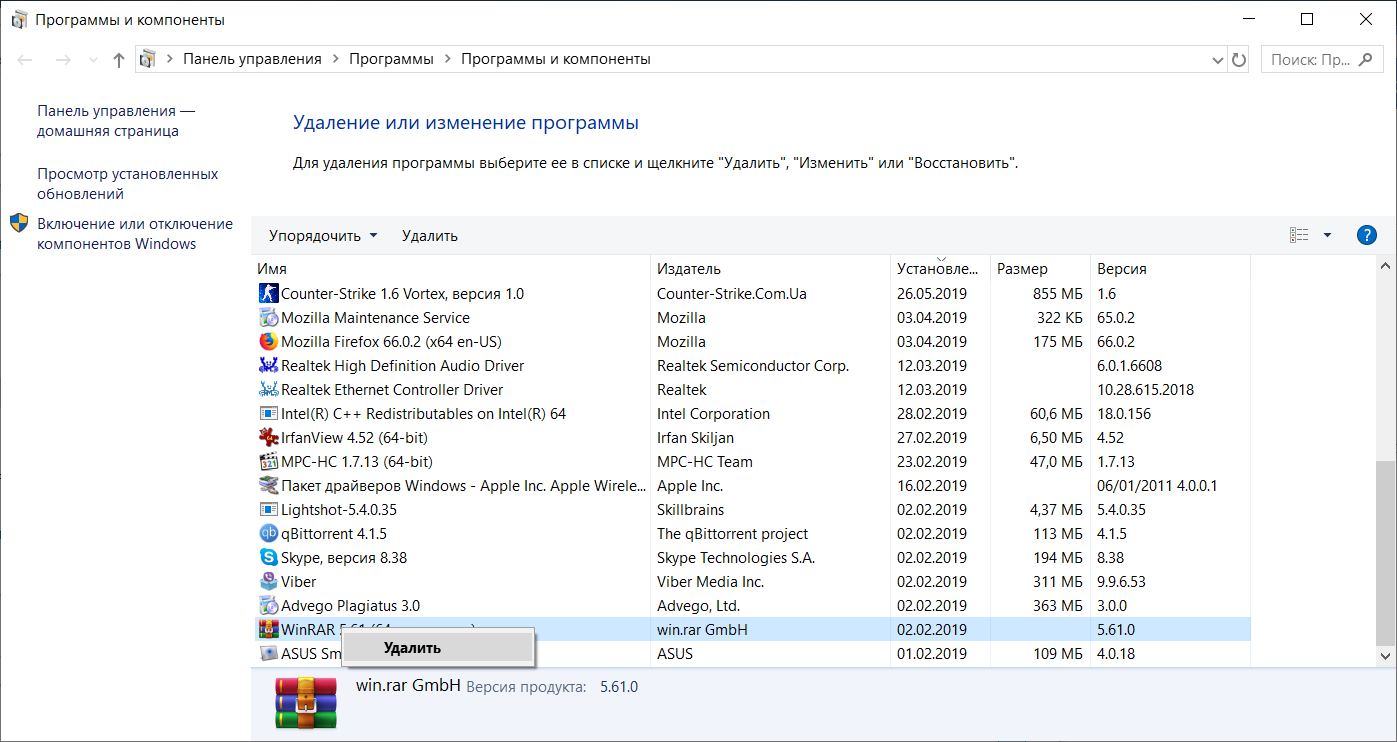Click the IrfanView 4.52 icon

(268, 438)
